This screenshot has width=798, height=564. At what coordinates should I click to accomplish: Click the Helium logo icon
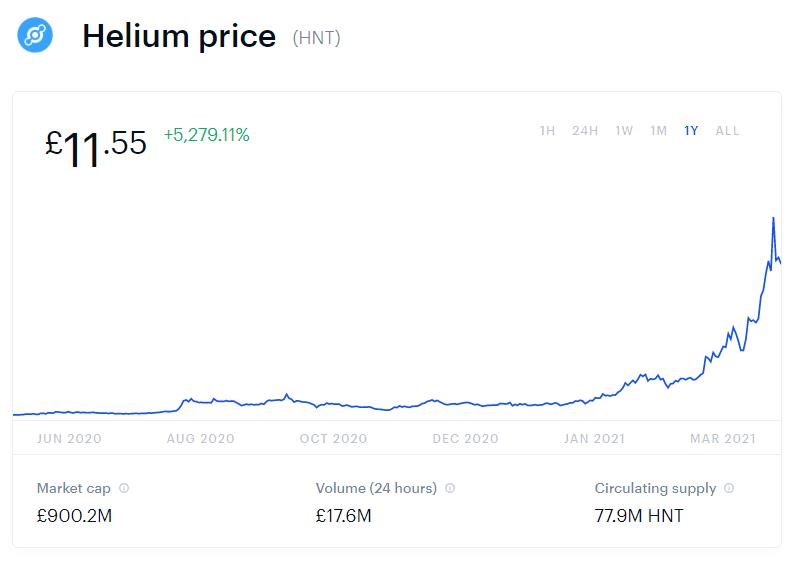pos(35,37)
